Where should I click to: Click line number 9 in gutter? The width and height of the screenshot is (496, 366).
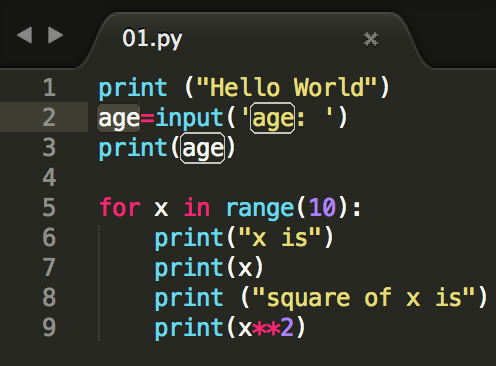click(x=49, y=327)
